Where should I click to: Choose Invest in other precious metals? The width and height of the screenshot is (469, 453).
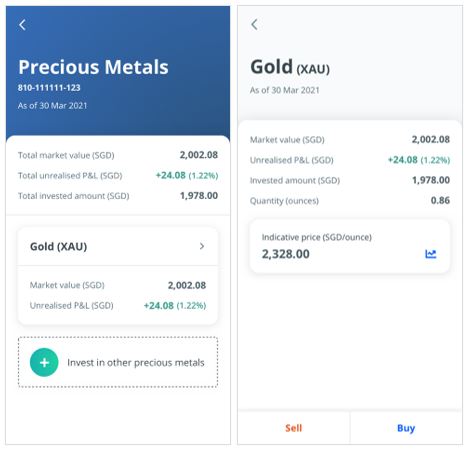pyautogui.click(x=118, y=362)
